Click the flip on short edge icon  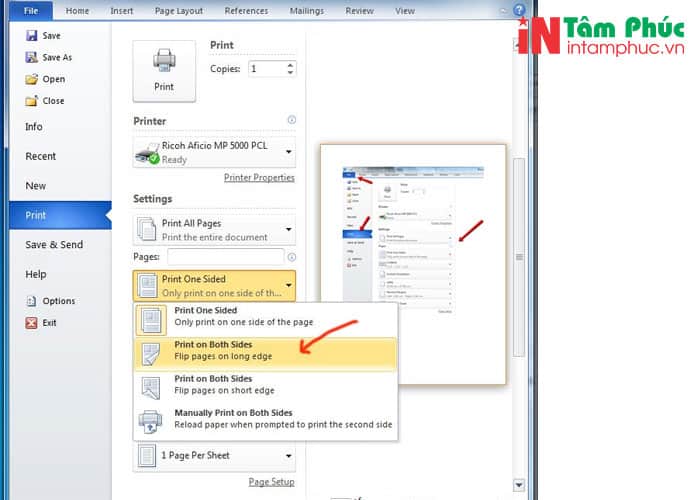151,388
